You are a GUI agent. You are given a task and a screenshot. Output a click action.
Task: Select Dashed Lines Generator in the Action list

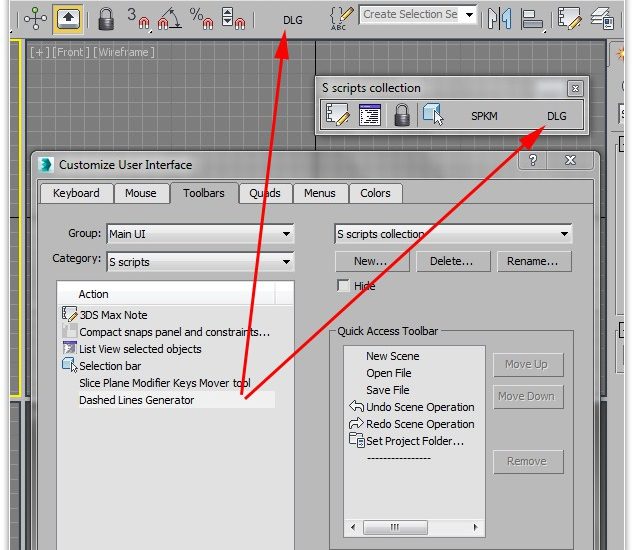[x=137, y=400]
